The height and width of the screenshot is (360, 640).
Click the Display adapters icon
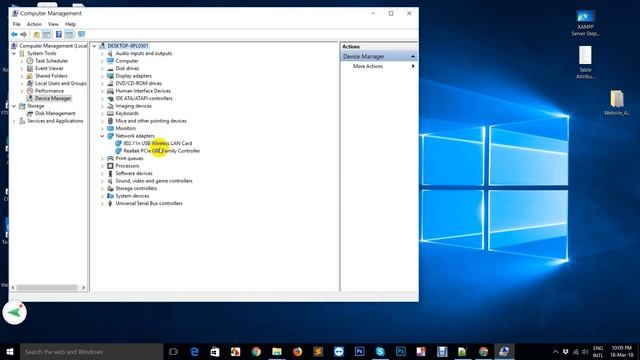(110, 76)
